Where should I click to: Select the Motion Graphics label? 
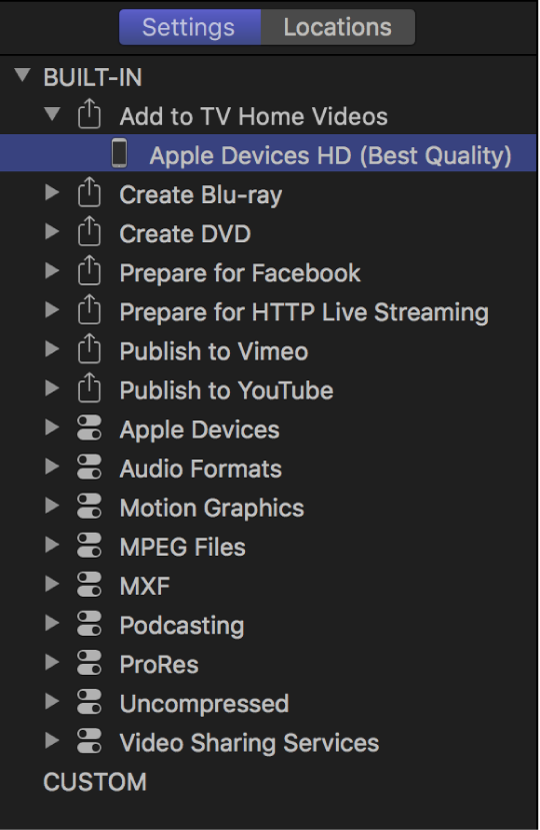click(x=212, y=508)
